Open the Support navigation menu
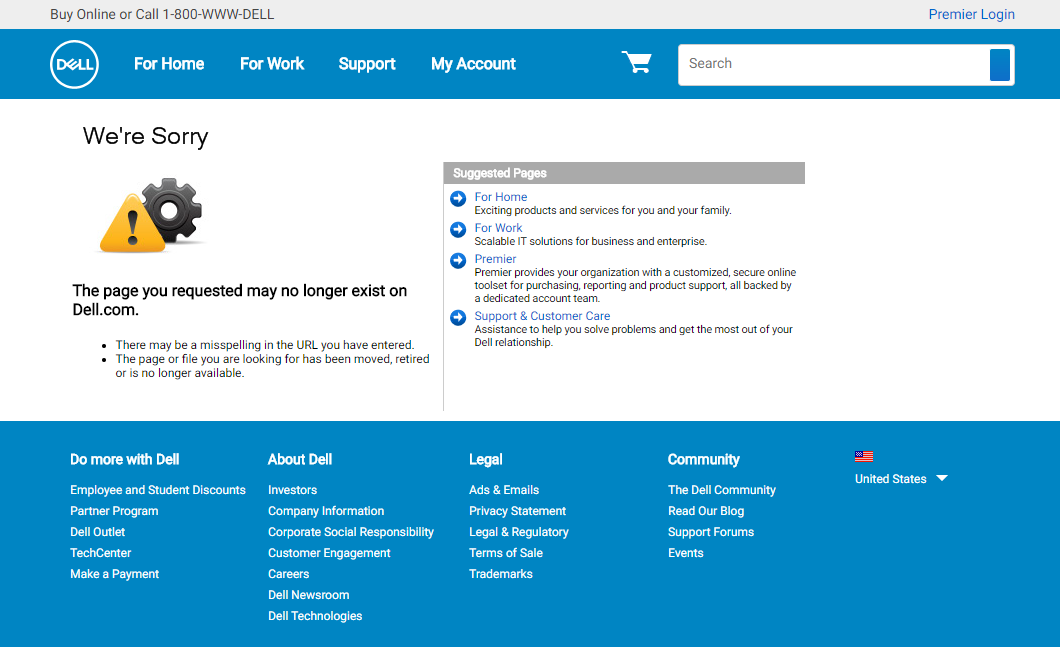Screen dimensions: 1060x647 367,64
